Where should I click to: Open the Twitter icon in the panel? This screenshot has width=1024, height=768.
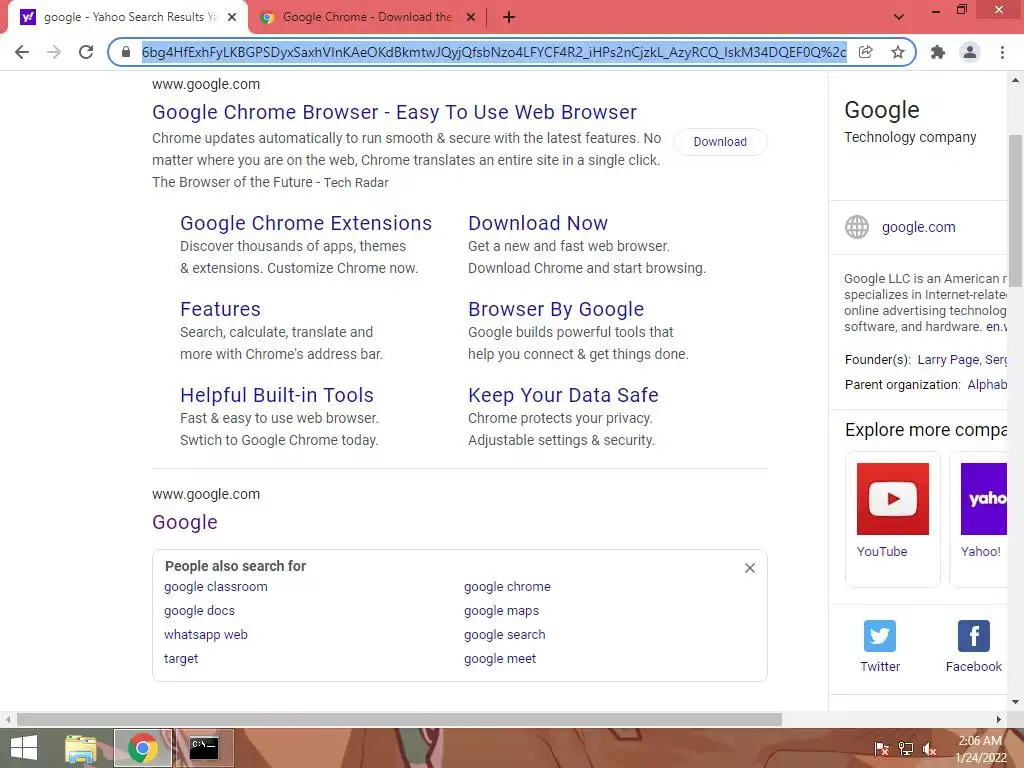tap(880, 636)
